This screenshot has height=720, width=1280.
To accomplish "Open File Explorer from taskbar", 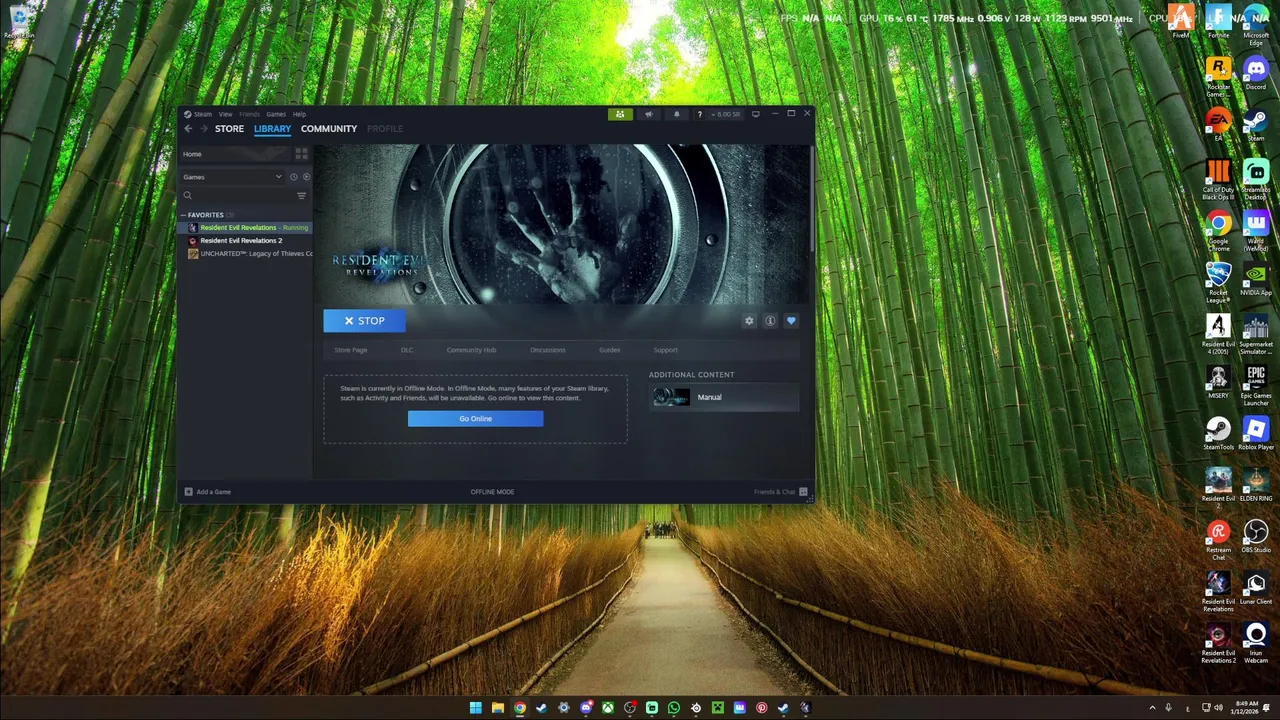I will pos(498,708).
